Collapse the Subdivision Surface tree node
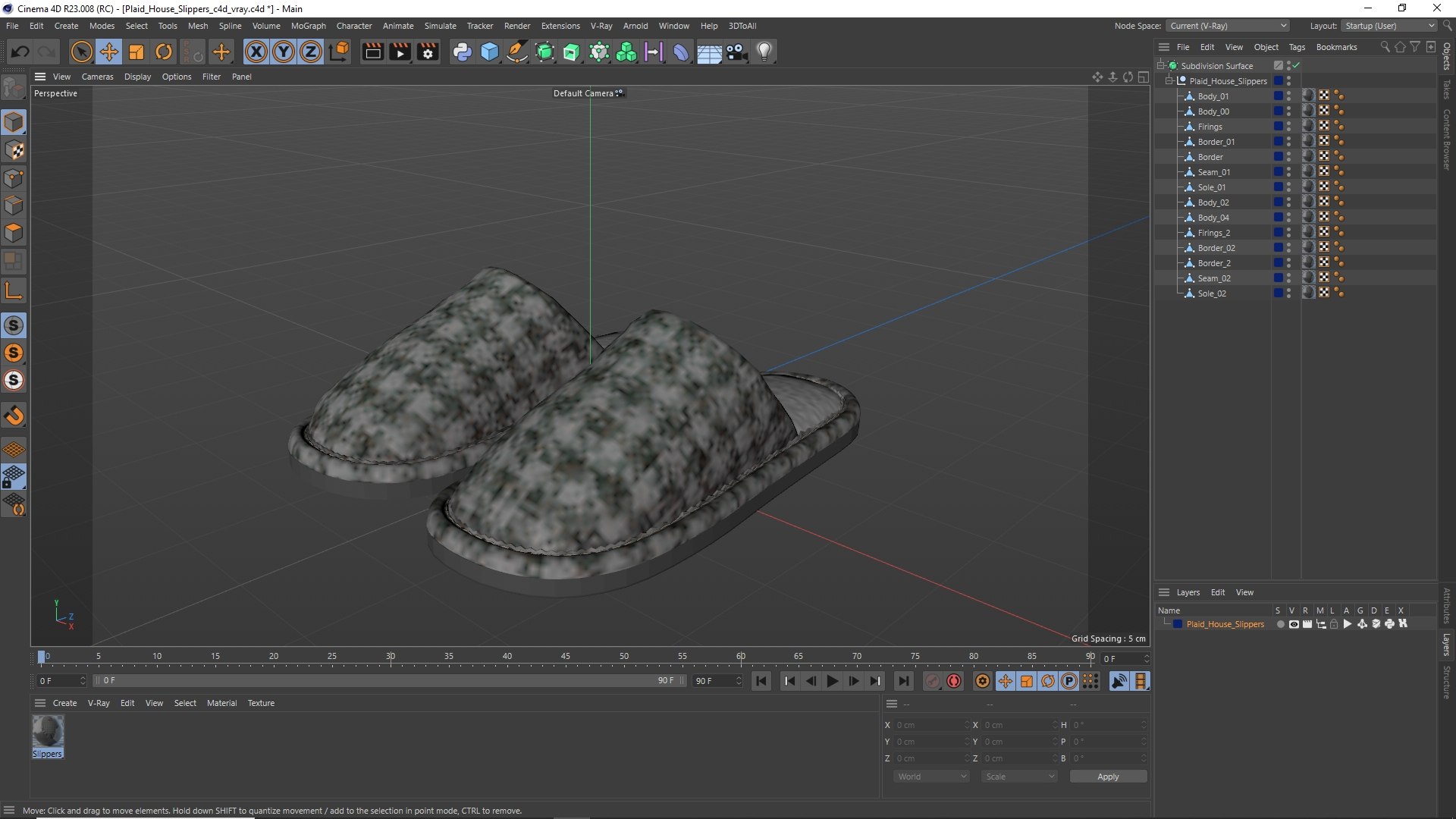Image resolution: width=1456 pixels, height=819 pixels. (1161, 66)
